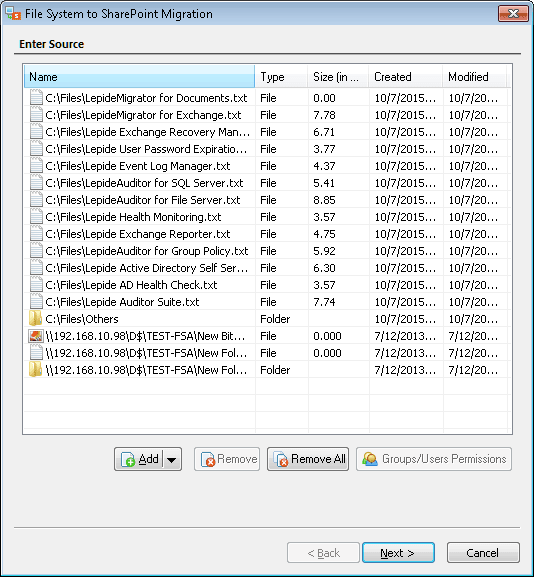Viewport: 534px width, 577px height.
Task: Click file icon of LepideMigrator for Documents.txt
Action: tap(36, 98)
